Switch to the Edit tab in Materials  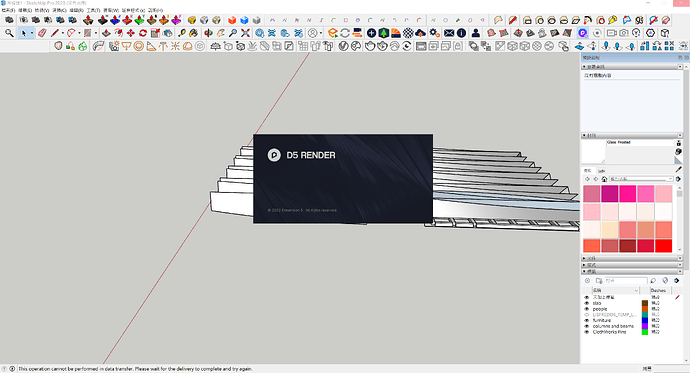pos(602,171)
